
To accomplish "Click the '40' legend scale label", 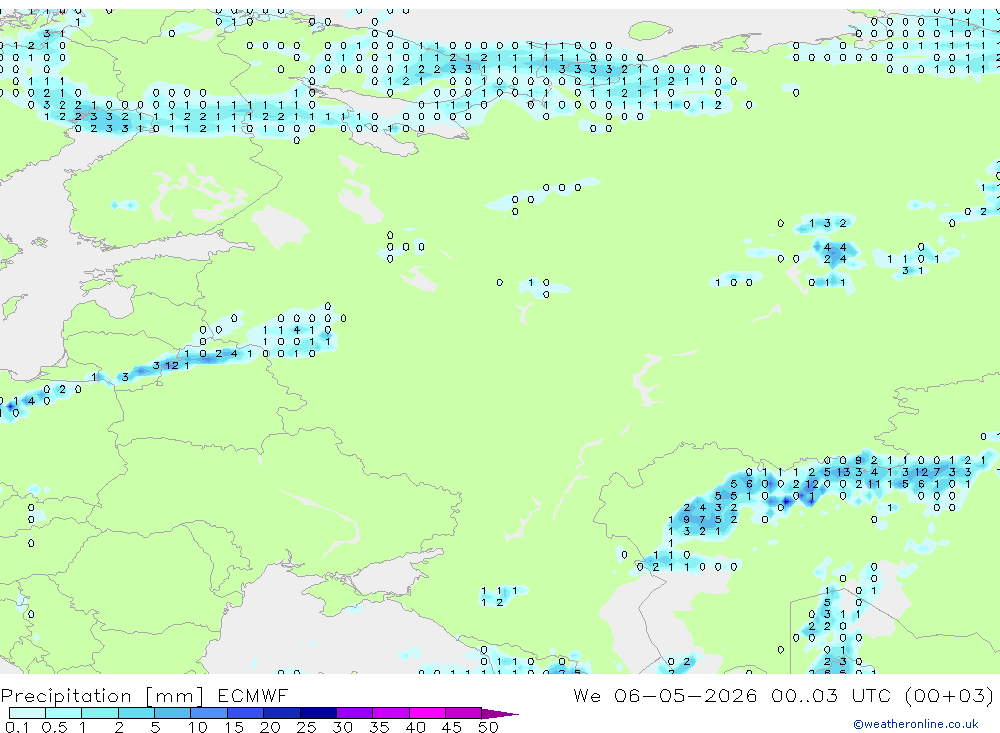I will click(415, 727).
